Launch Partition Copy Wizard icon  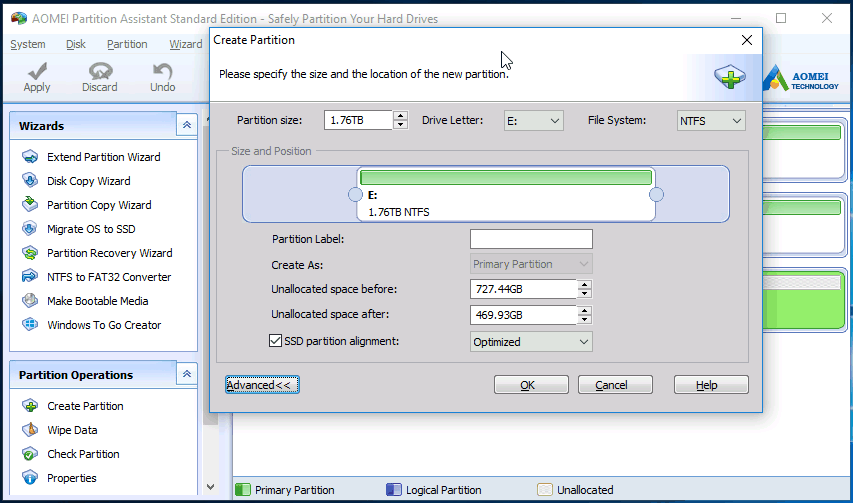click(x=30, y=205)
